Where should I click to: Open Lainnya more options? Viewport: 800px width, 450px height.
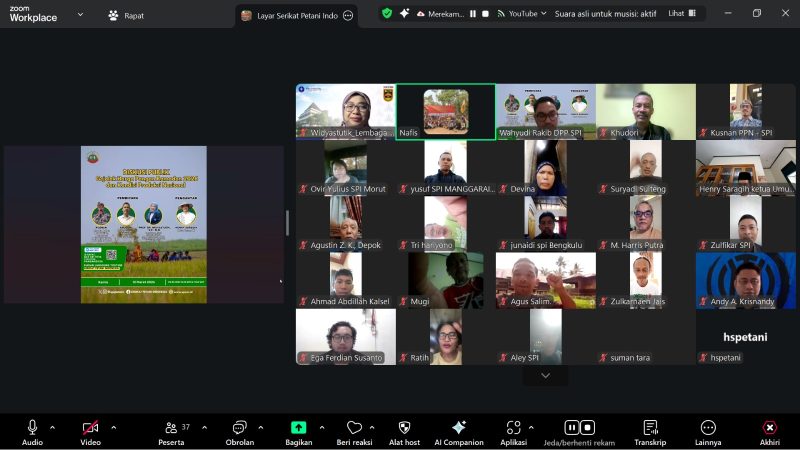708,428
